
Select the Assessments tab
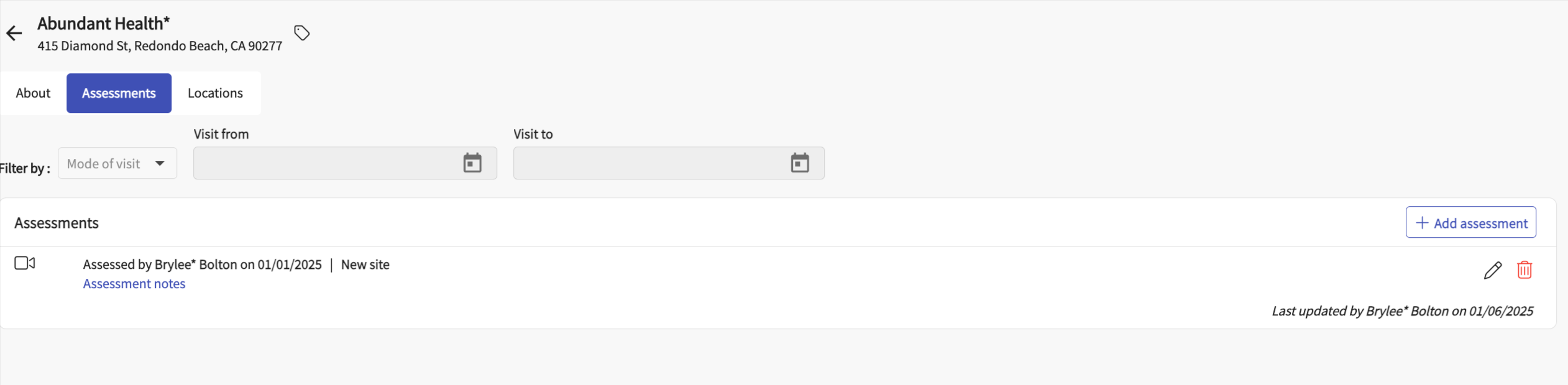119,93
